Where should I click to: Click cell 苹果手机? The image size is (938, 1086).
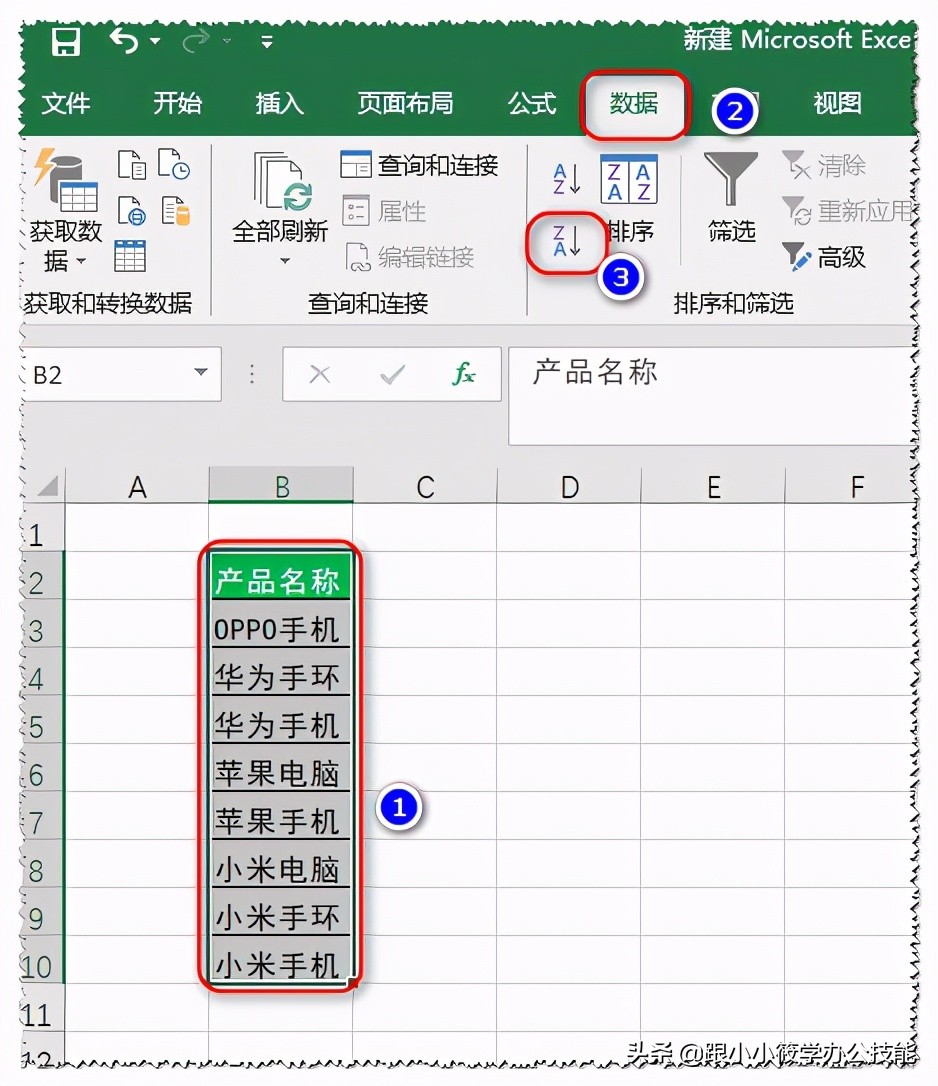pos(281,816)
